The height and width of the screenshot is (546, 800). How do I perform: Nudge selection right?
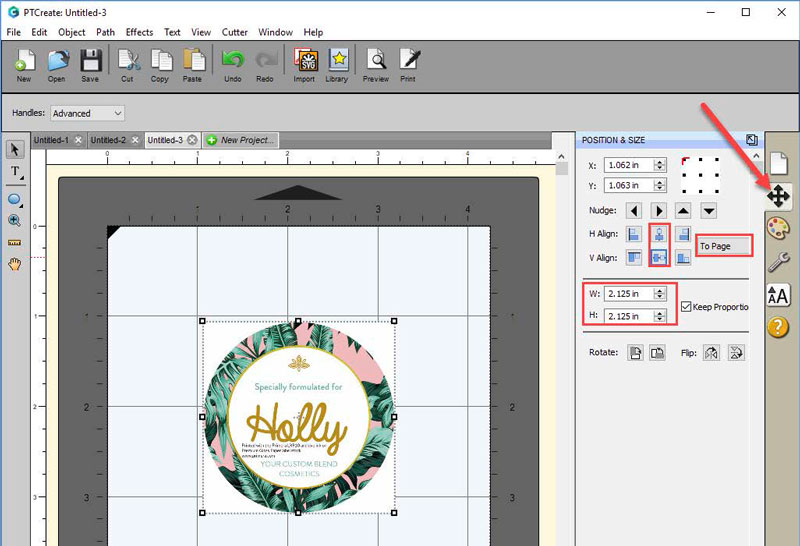pos(659,210)
